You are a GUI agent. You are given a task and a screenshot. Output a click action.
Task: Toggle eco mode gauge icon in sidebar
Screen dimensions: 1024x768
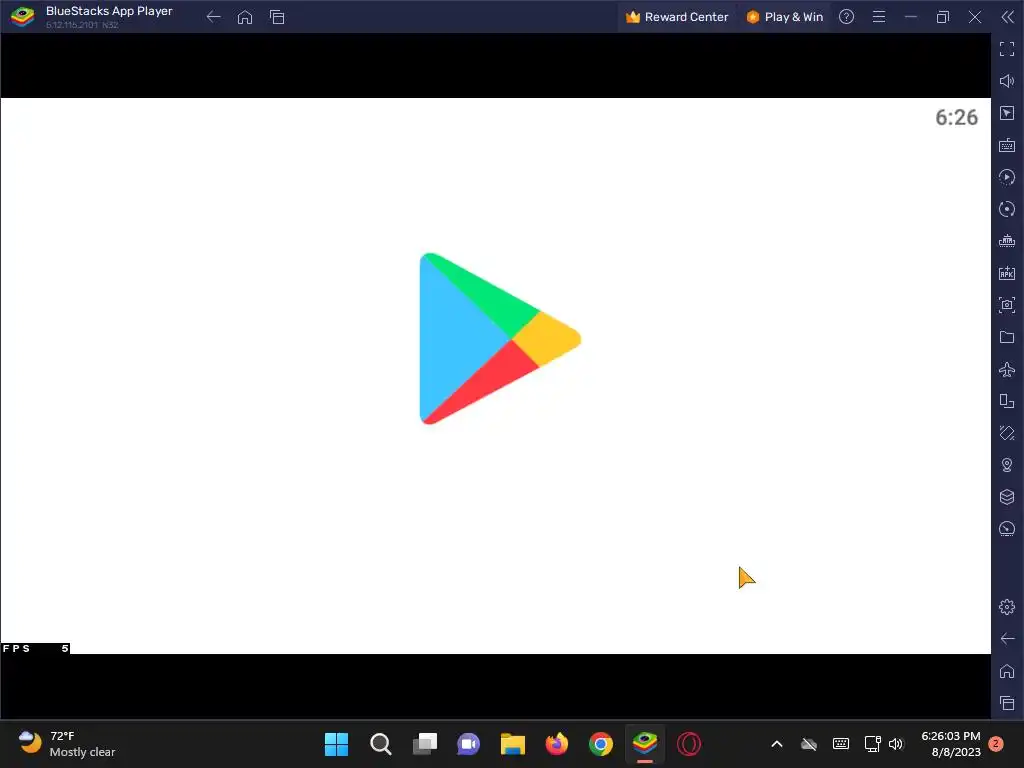1007,529
